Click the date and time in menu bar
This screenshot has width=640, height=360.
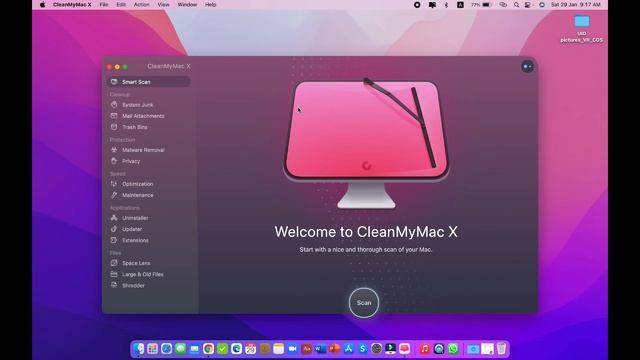click(x=576, y=5)
